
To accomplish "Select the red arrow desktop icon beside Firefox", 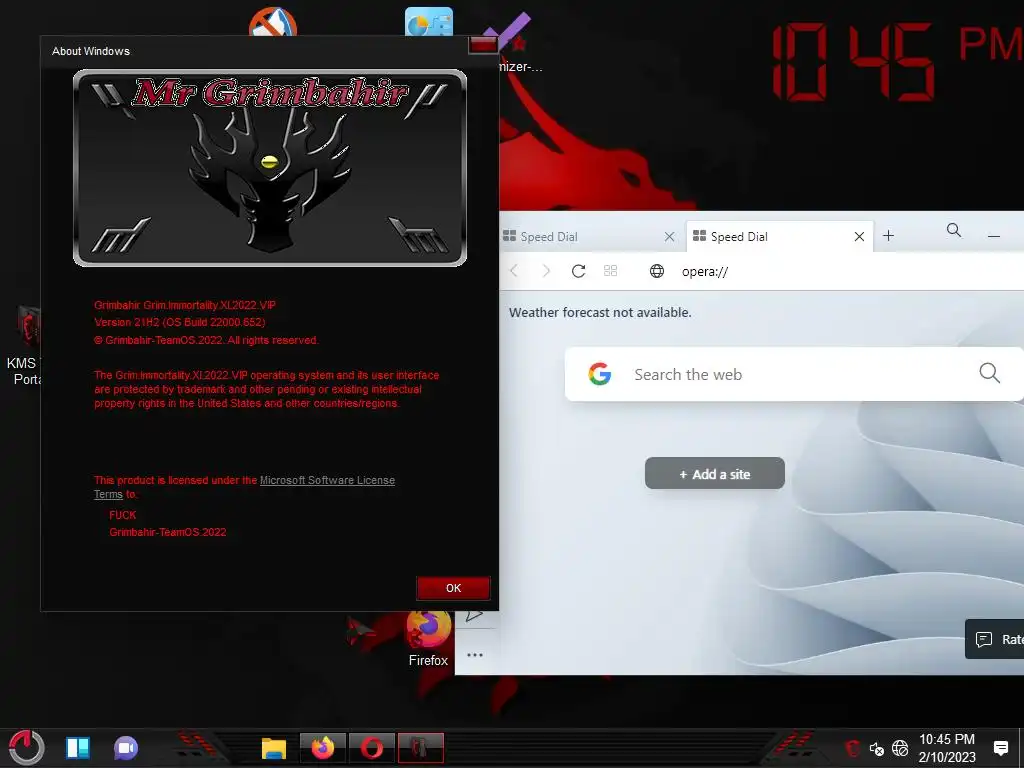I will 362,630.
